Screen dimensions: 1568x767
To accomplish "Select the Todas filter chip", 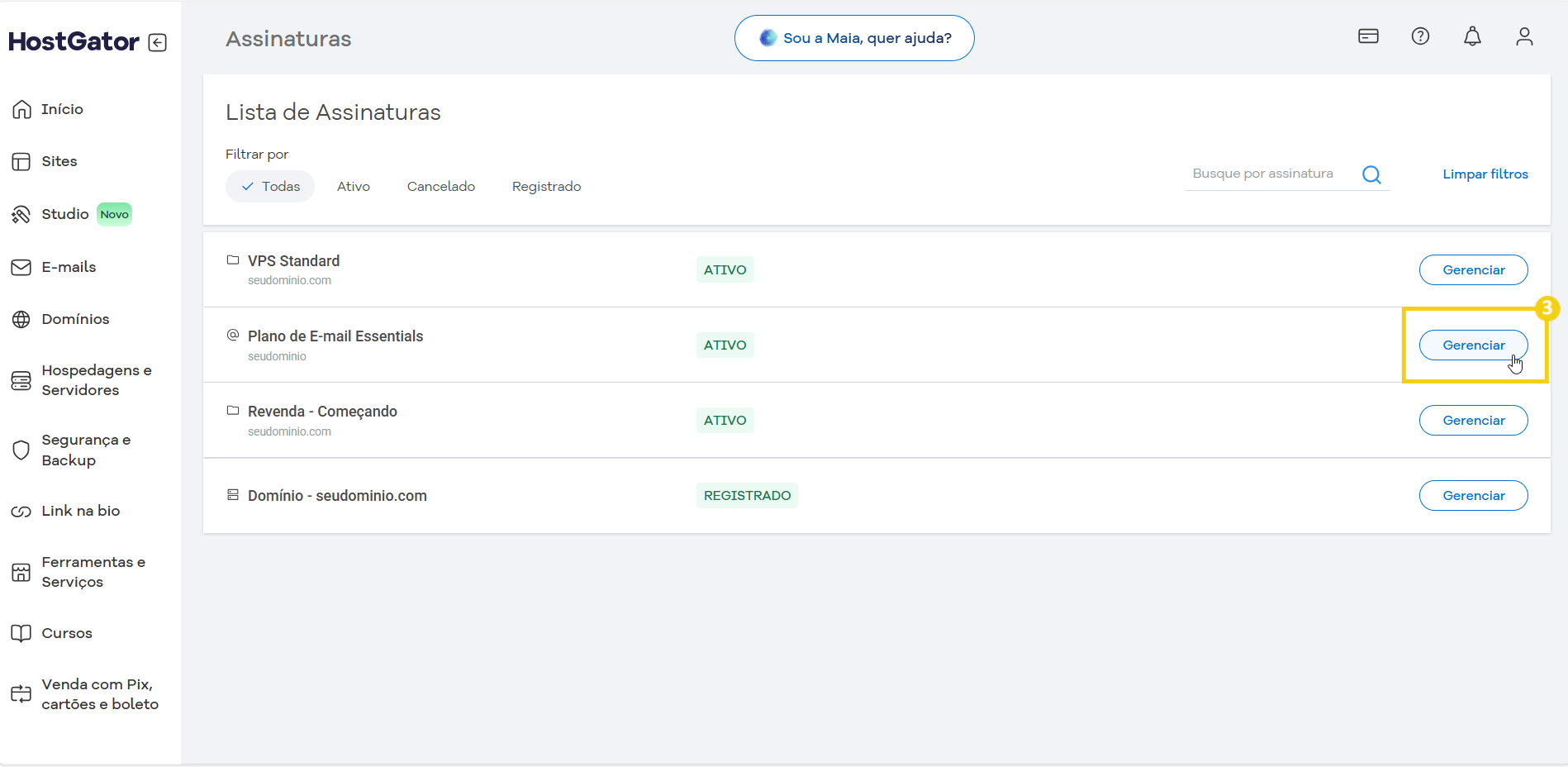I will [270, 186].
